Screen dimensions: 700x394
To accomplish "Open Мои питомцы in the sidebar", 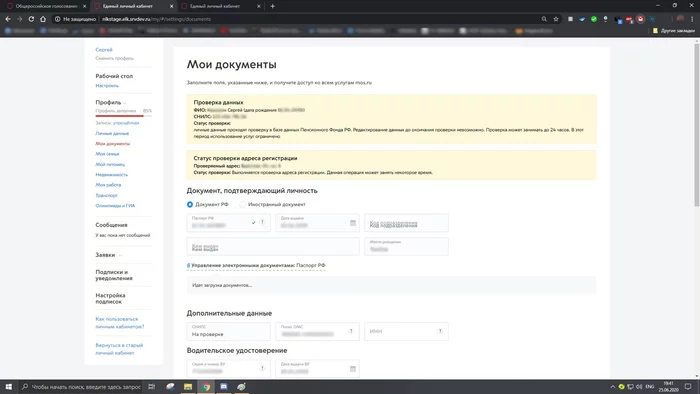I will pos(110,165).
